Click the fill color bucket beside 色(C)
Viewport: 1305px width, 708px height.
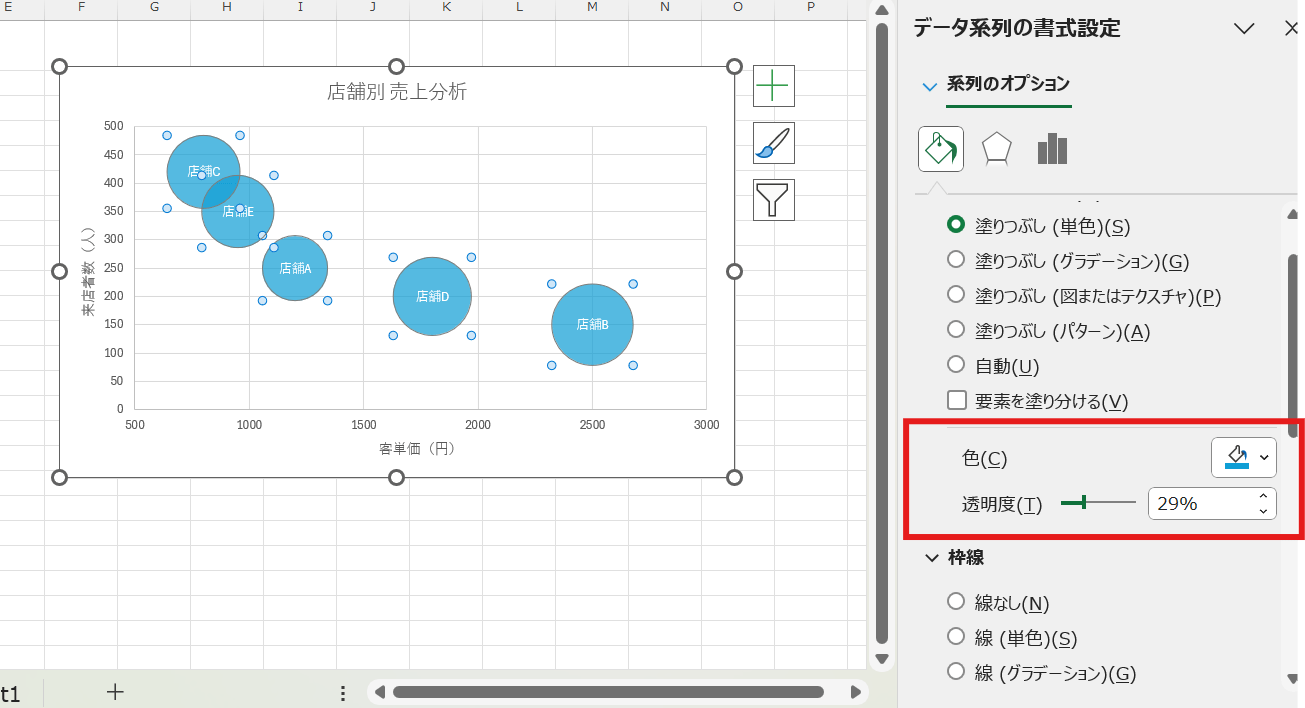pos(1237,458)
